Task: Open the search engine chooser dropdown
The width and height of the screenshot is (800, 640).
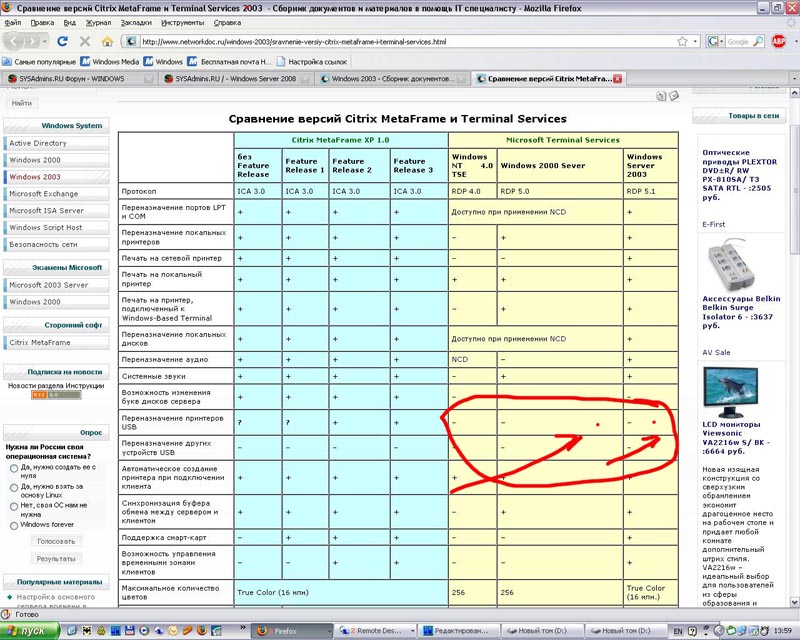Action: coord(715,41)
